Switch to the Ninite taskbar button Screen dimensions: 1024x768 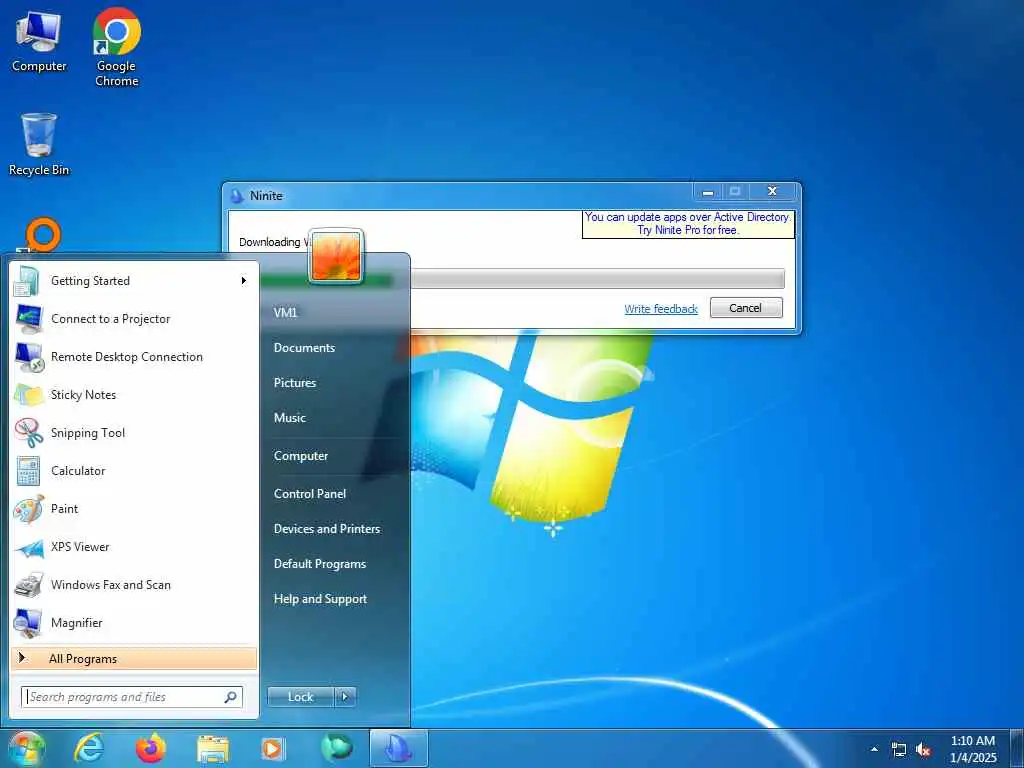[x=398, y=748]
